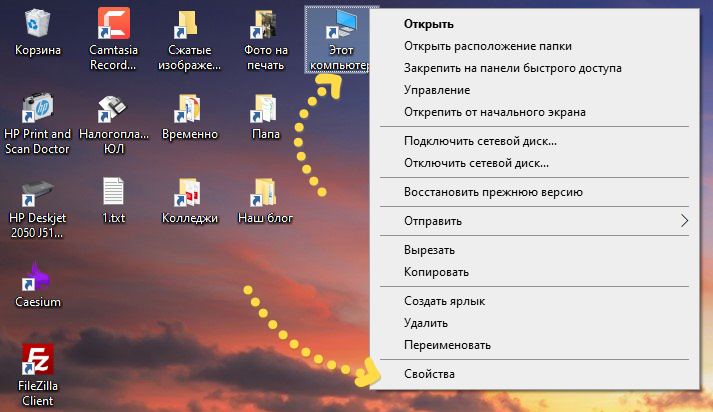Viewport: 713px width, 412px height.
Task: Click the Колледжи label text
Action: [190, 218]
